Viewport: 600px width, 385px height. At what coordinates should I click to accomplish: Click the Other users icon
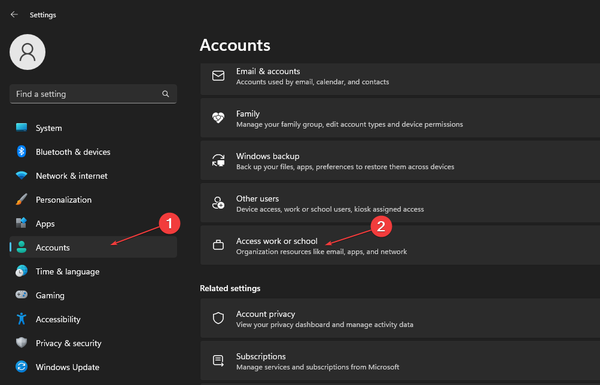coord(218,203)
